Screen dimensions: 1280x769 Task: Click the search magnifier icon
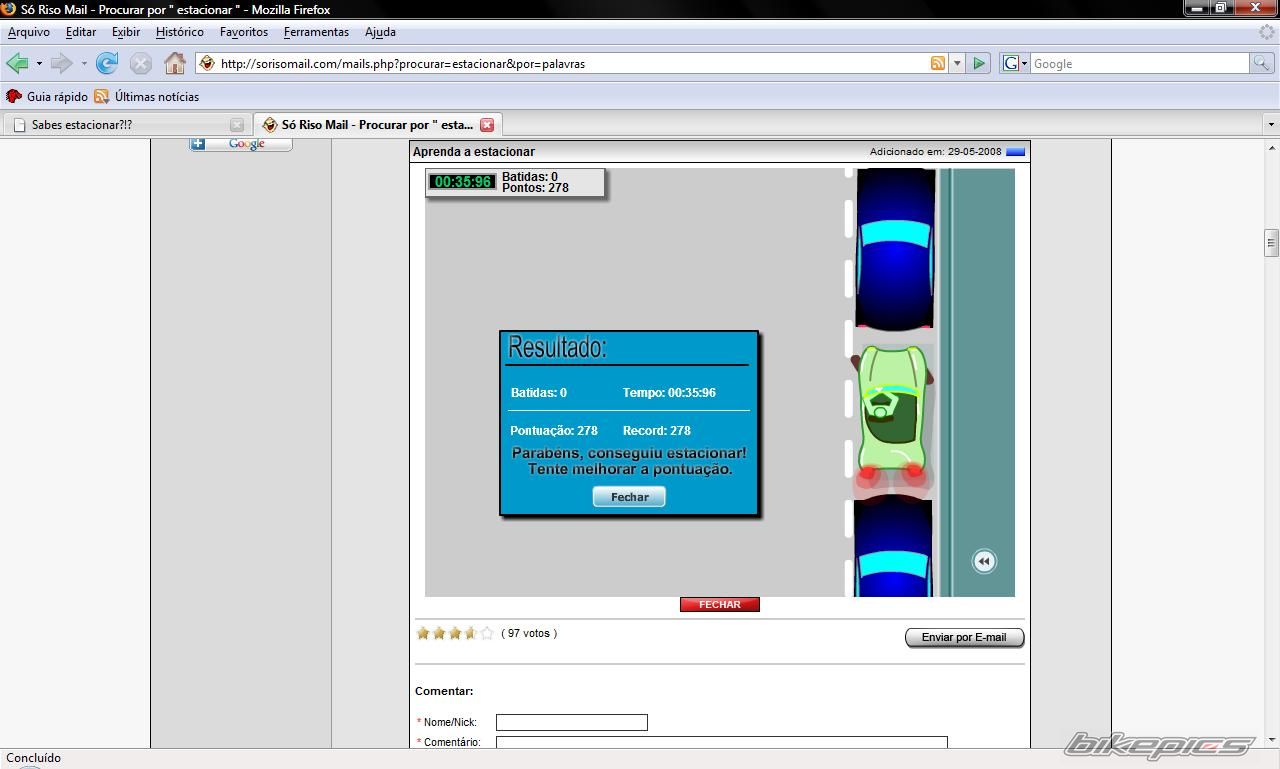1262,63
